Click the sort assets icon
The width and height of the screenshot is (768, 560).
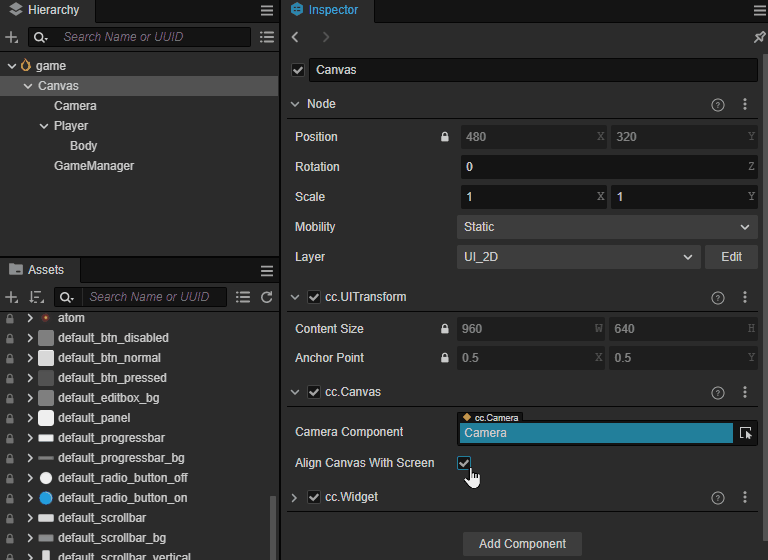click(37, 297)
